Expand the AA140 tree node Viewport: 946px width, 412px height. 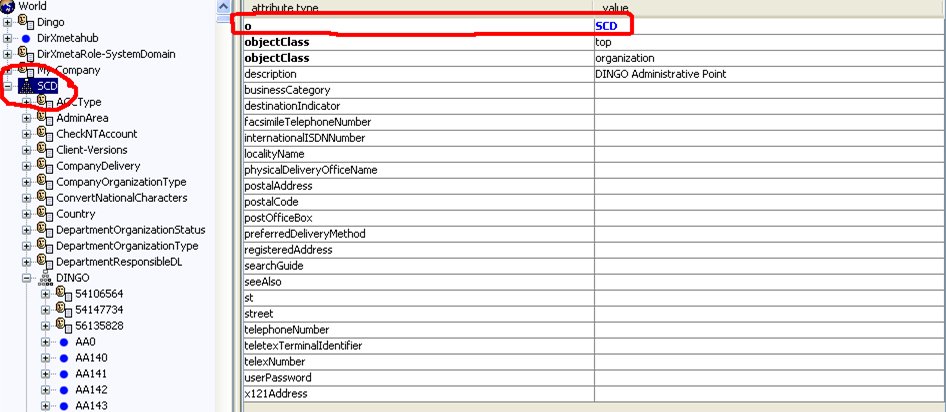click(x=45, y=358)
